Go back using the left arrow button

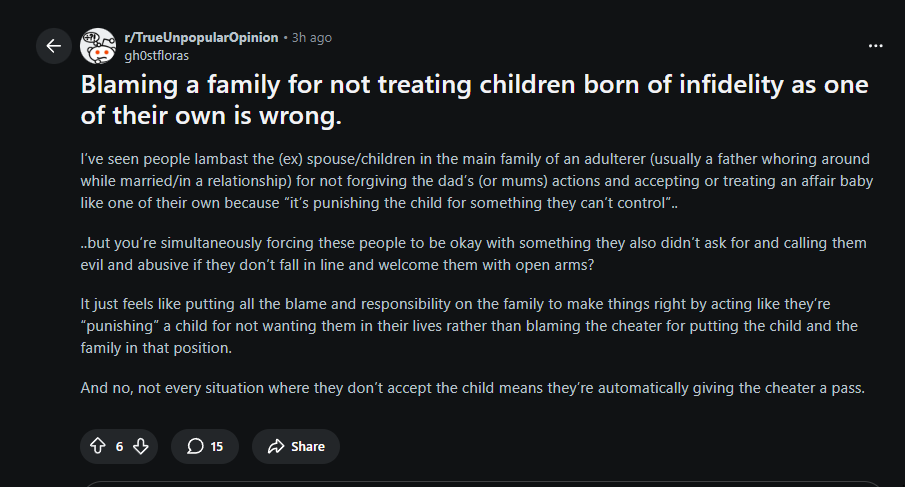tap(54, 46)
